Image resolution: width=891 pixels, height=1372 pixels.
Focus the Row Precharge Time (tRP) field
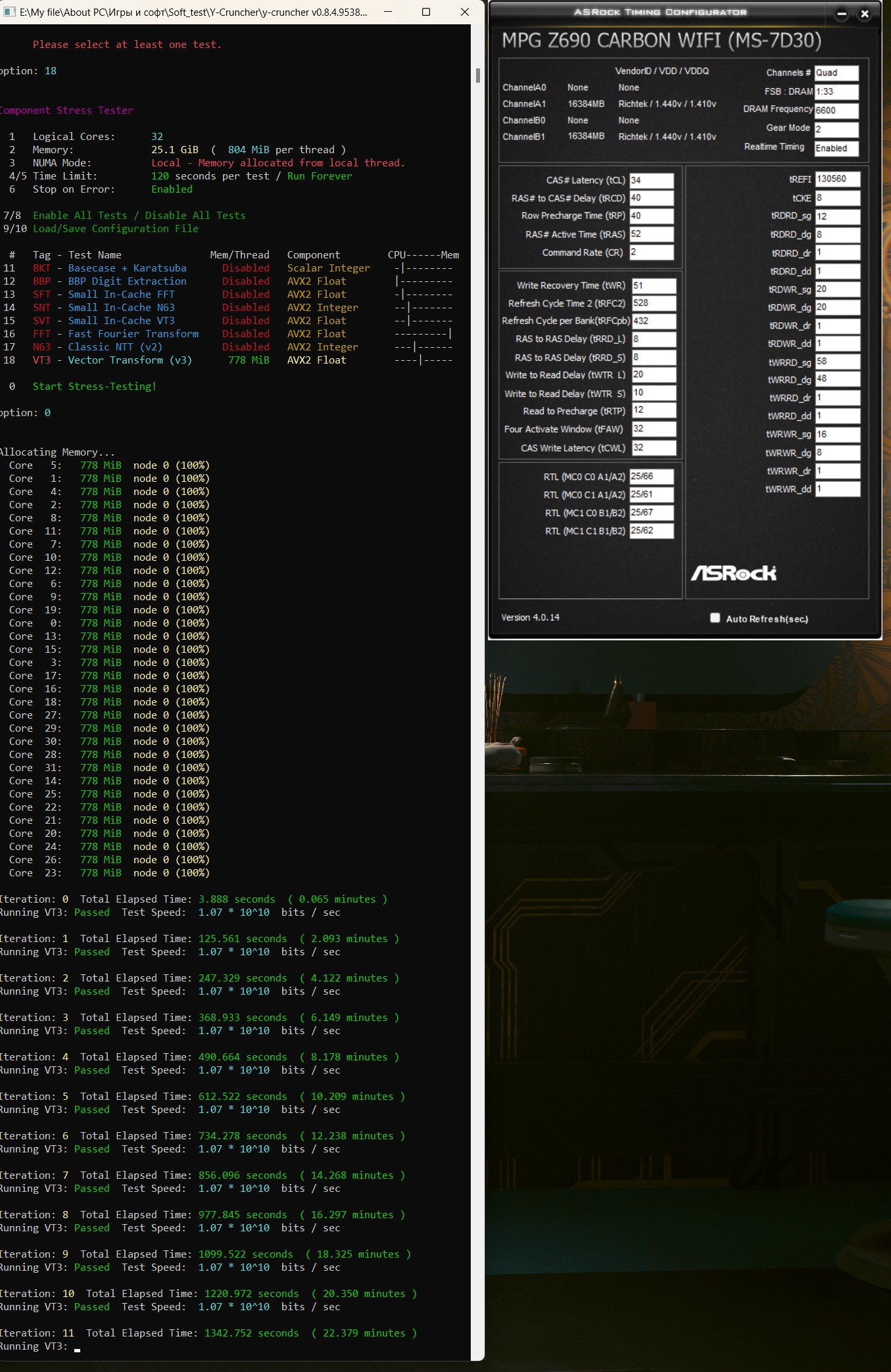(x=652, y=216)
